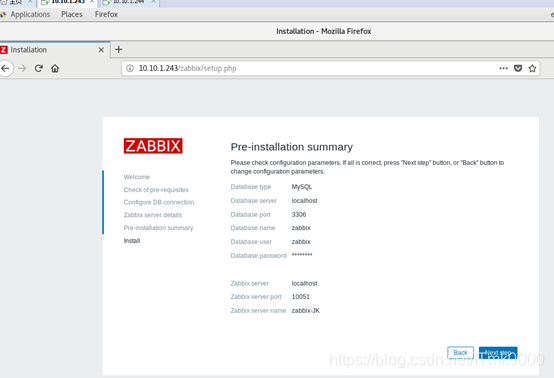Select the Pre-installation summary sidebar step
This screenshot has width=554, height=378.
click(x=158, y=228)
